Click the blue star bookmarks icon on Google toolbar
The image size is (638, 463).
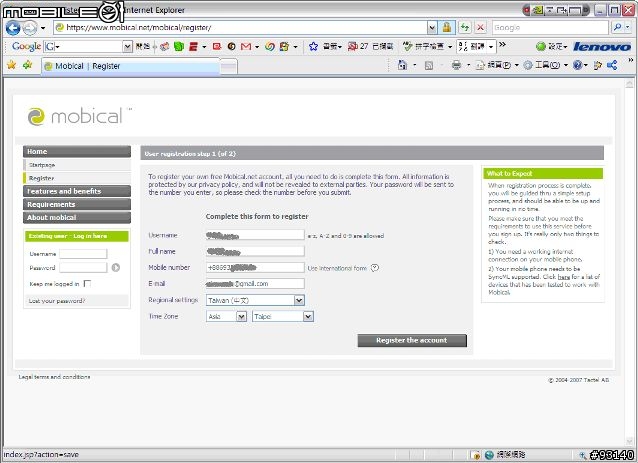point(313,46)
